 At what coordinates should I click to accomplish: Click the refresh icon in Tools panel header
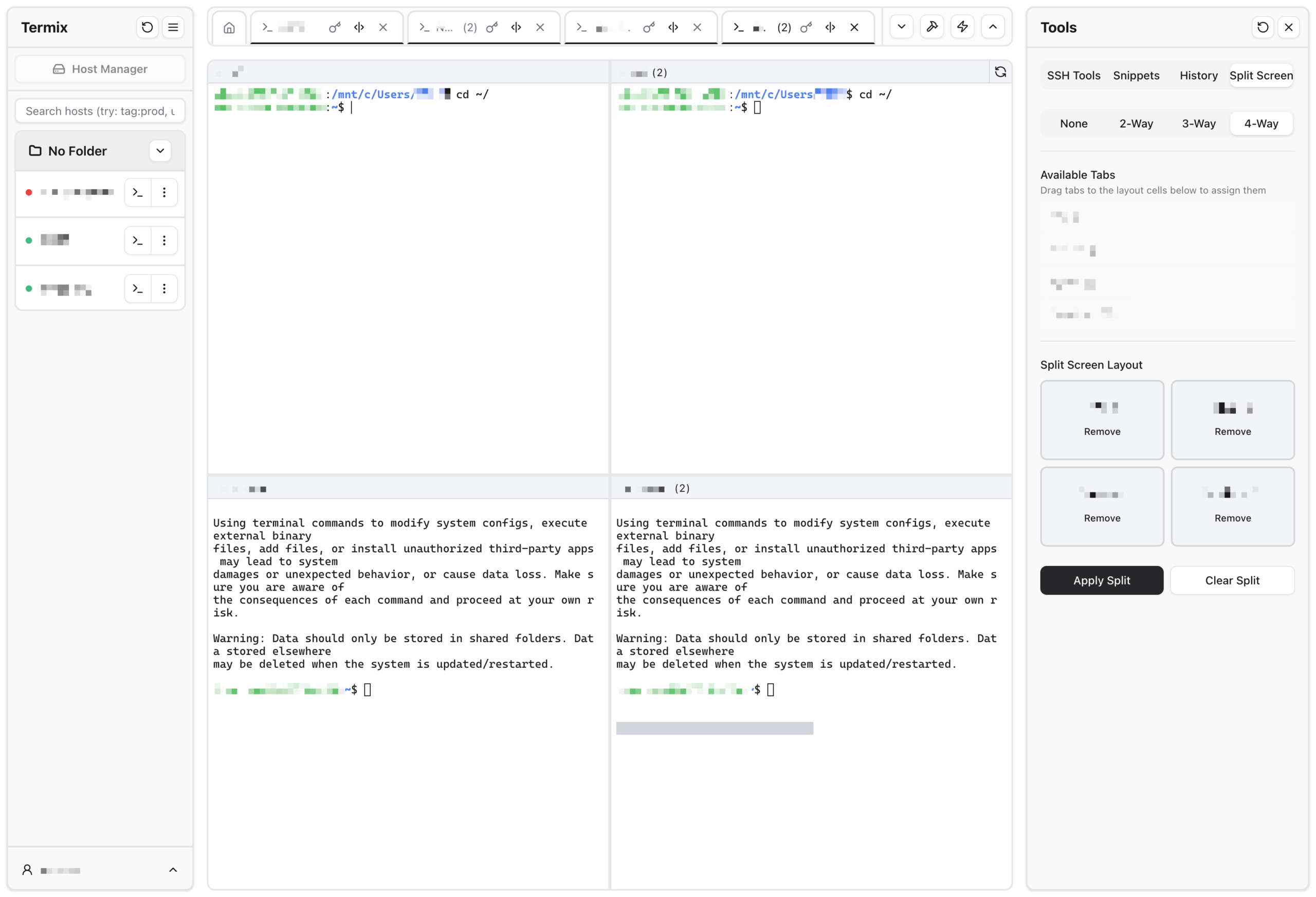1263,27
